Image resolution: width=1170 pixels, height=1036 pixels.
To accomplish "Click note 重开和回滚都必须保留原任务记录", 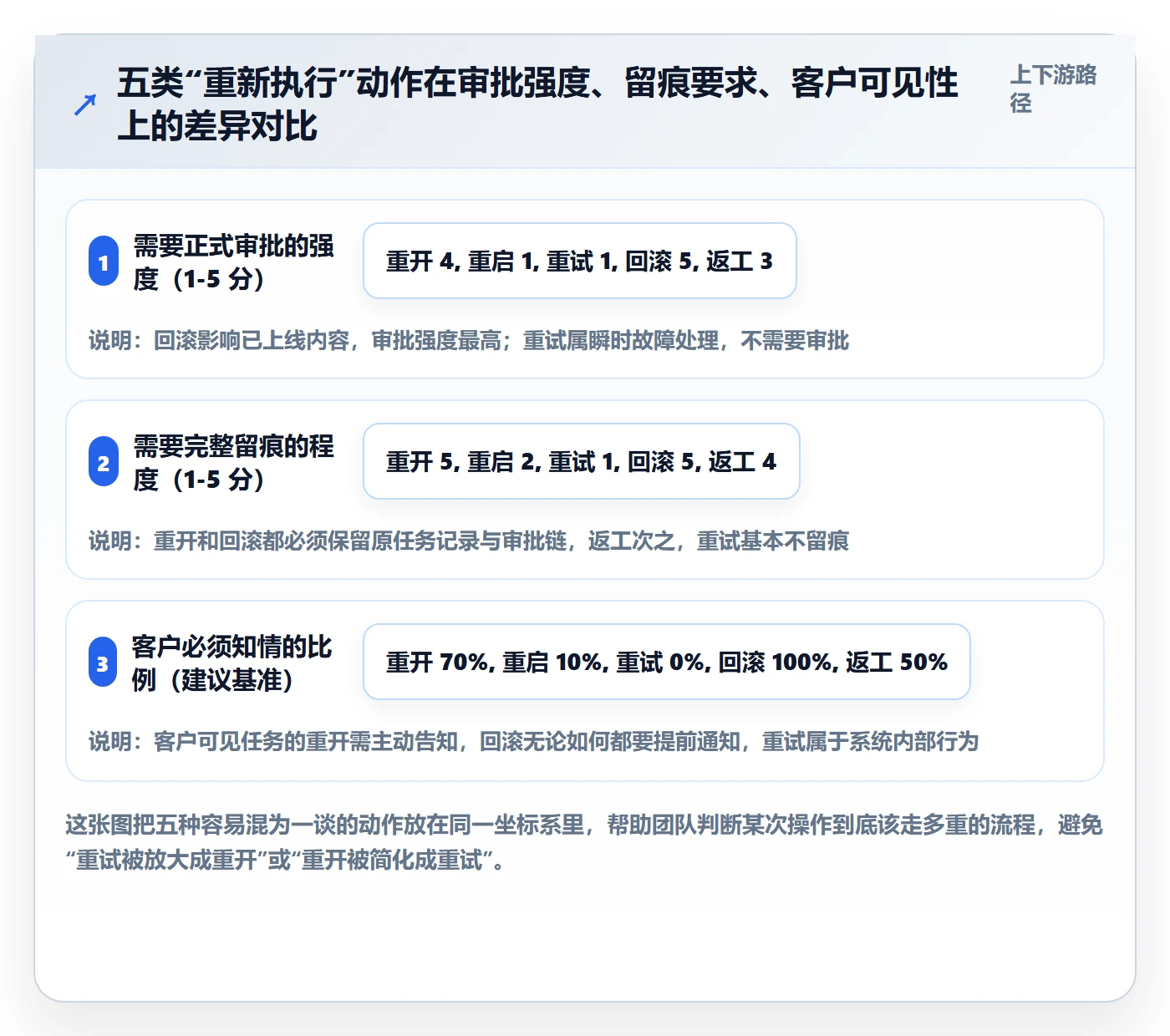I will coord(469,541).
